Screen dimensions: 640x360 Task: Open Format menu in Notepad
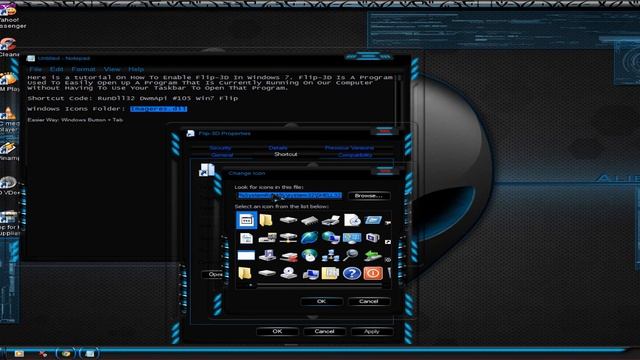click(x=83, y=69)
